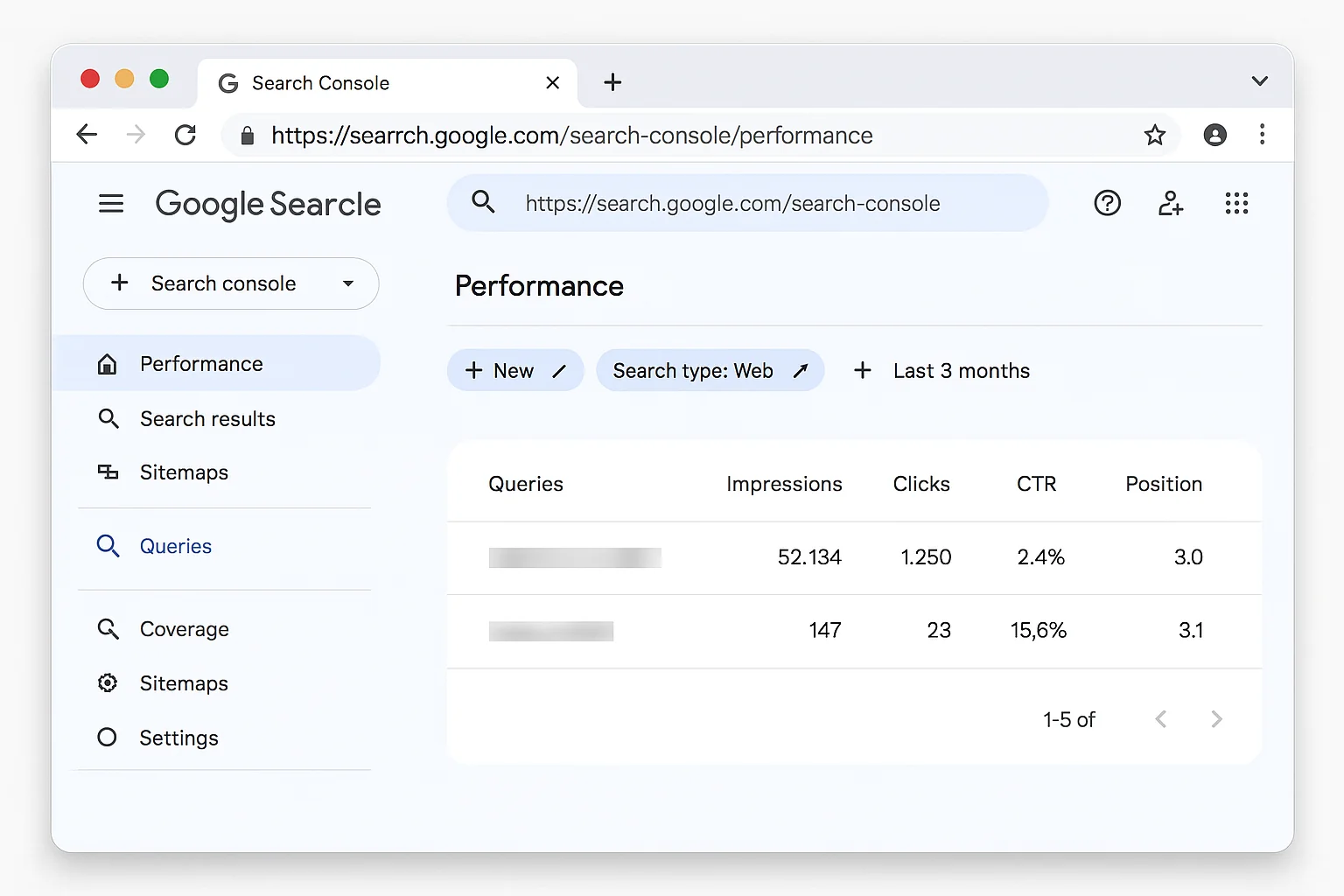Screen dimensions: 1344x896
Task: Open the hamburger menu
Action: coord(111,203)
